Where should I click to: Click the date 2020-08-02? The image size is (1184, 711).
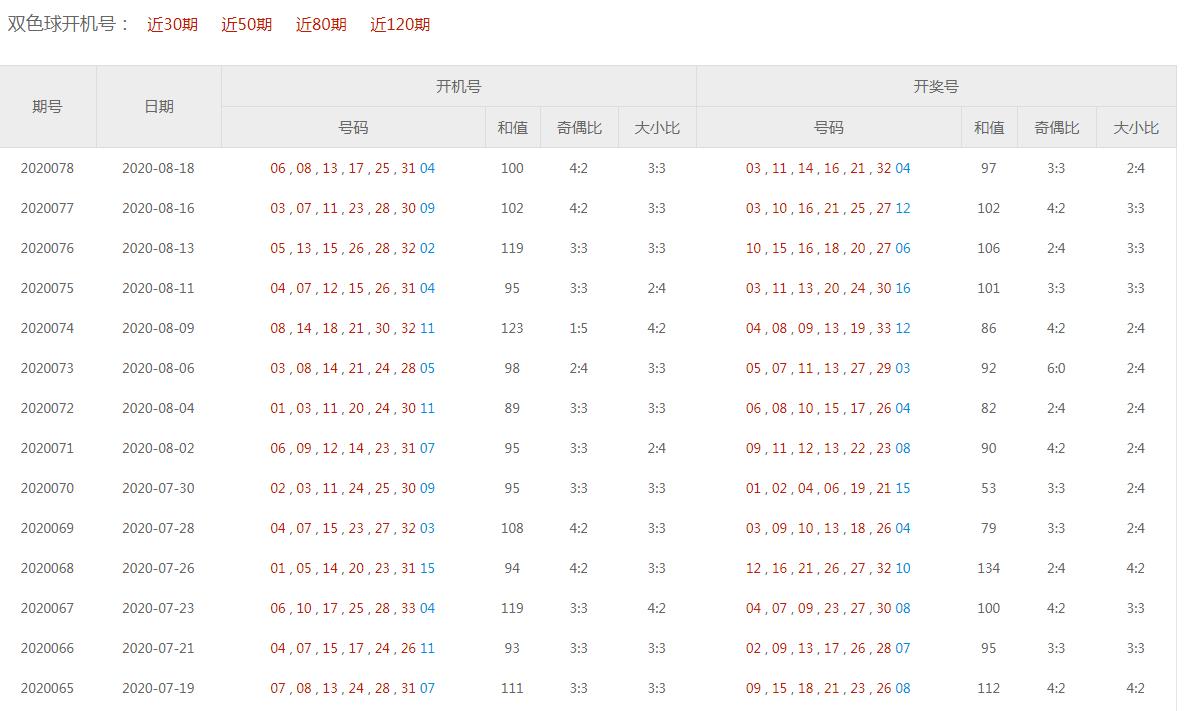pyautogui.click(x=159, y=448)
